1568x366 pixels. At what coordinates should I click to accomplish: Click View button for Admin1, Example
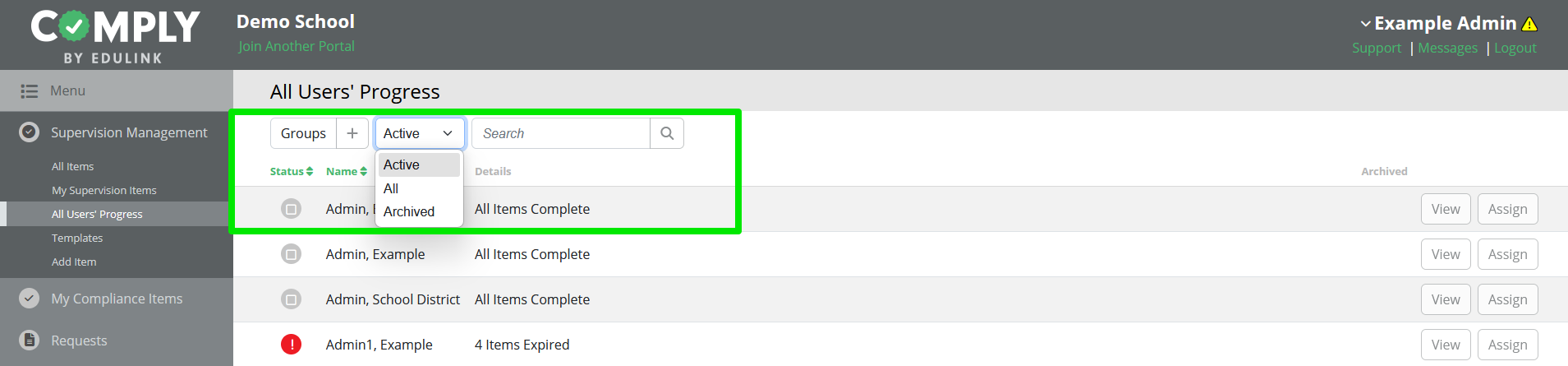[1446, 345]
